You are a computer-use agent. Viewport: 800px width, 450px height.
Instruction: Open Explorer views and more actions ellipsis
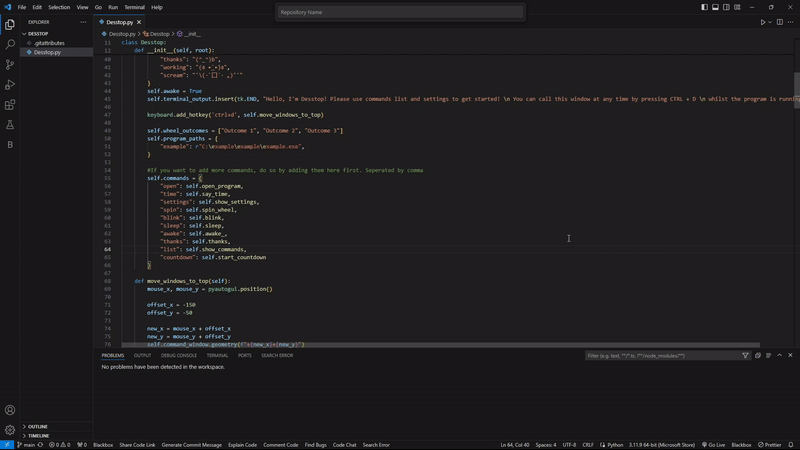point(83,22)
